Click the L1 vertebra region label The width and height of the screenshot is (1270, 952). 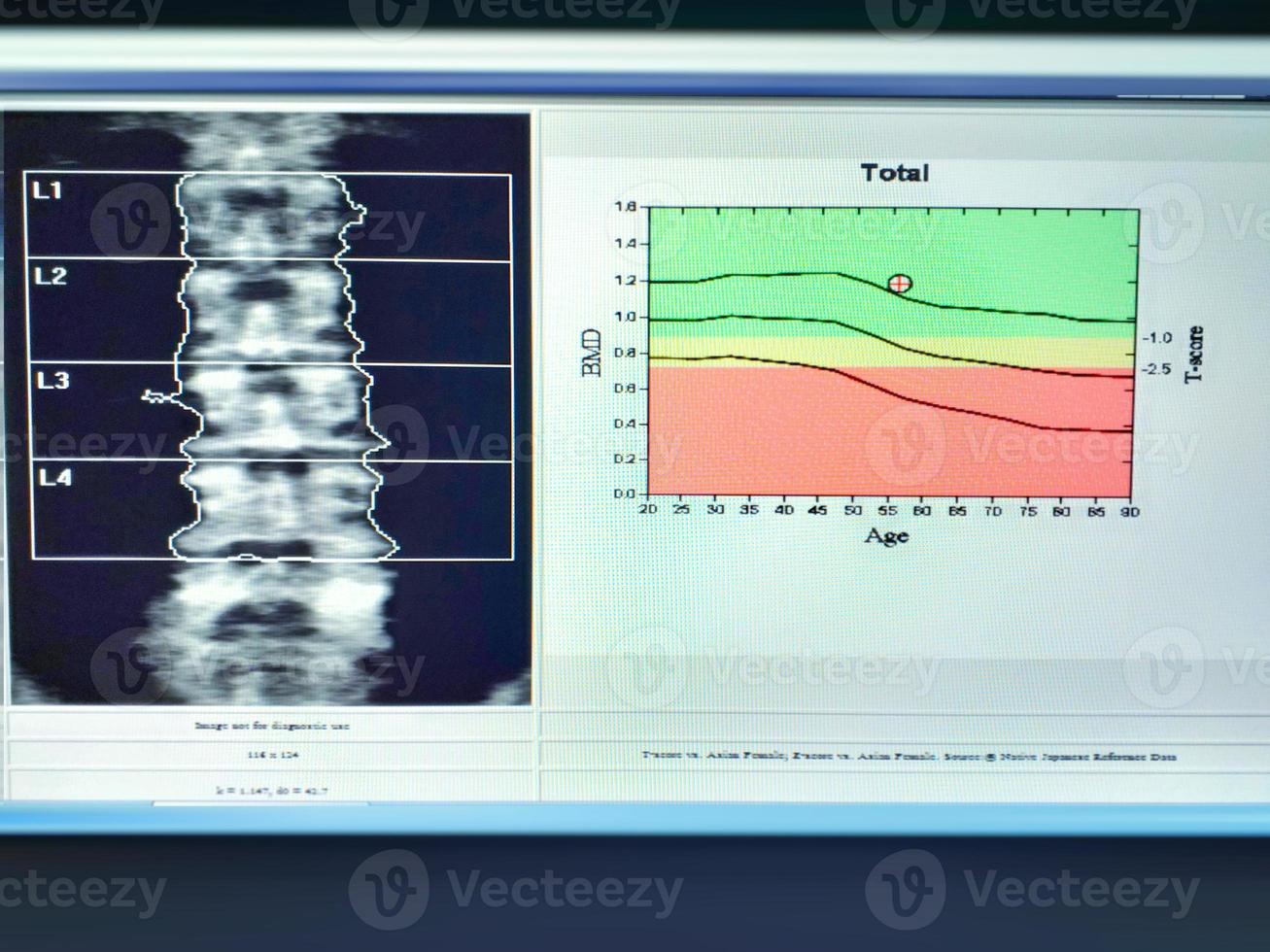coord(48,190)
